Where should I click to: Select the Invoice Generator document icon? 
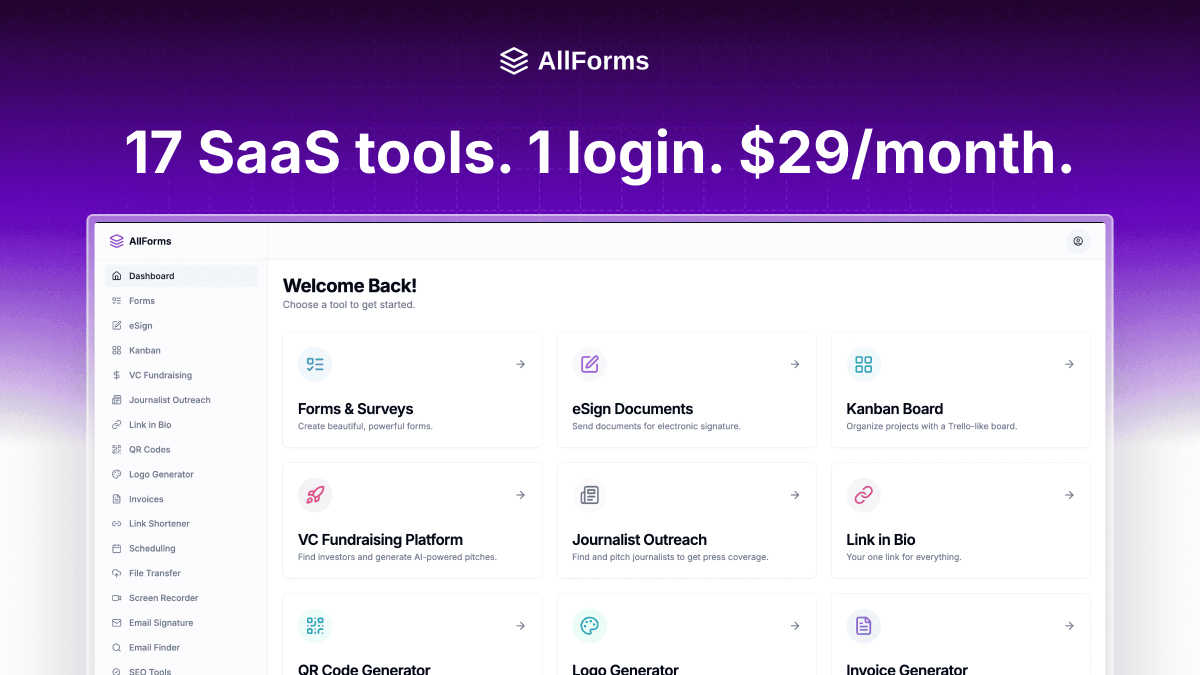(x=863, y=626)
